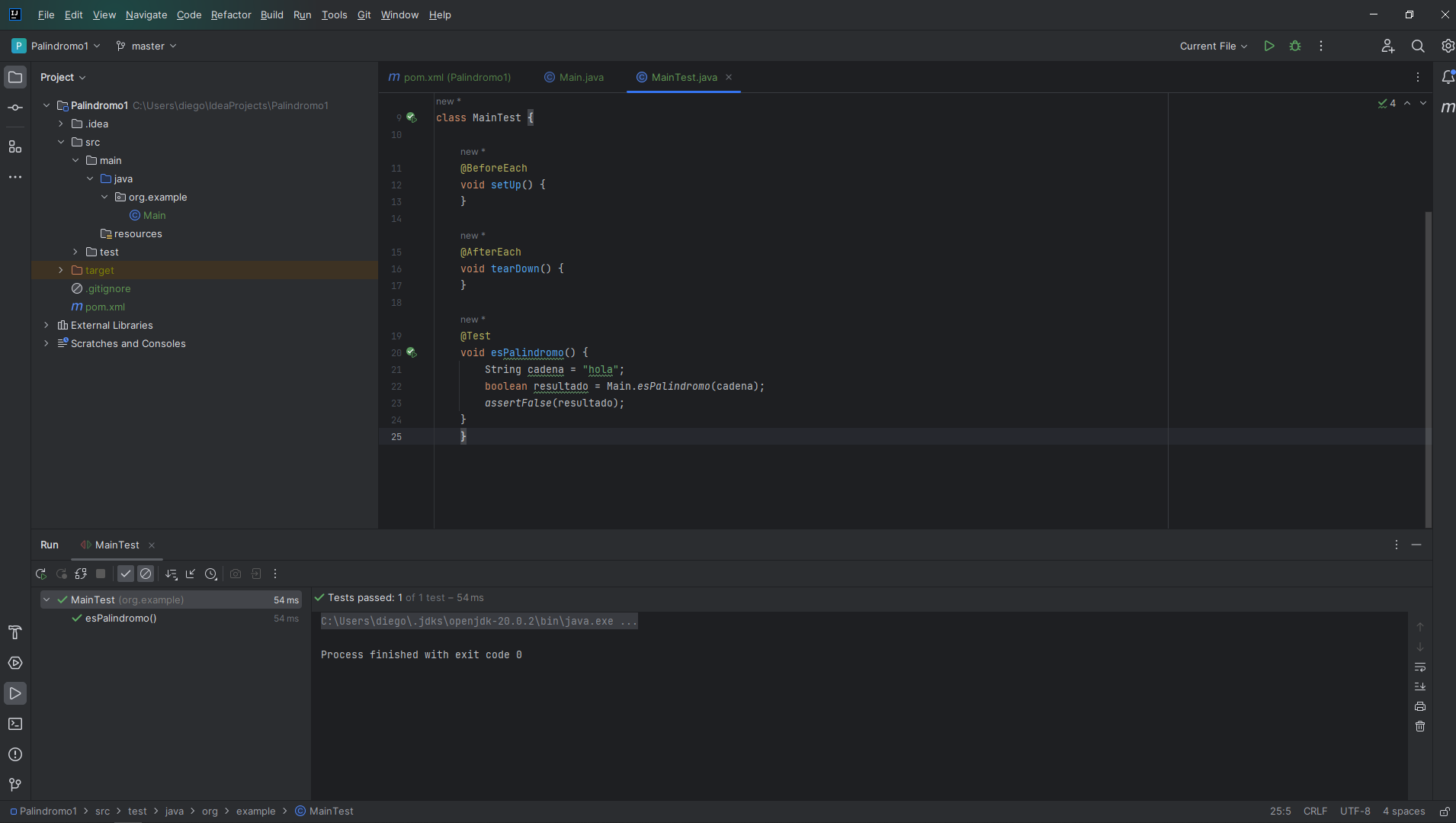Open the Refactor menu
Image resolution: width=1456 pixels, height=823 pixels.
pyautogui.click(x=230, y=14)
